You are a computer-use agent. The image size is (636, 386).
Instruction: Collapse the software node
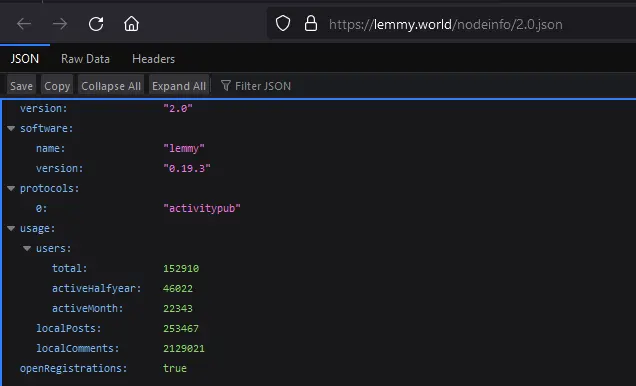pyautogui.click(x=11, y=129)
